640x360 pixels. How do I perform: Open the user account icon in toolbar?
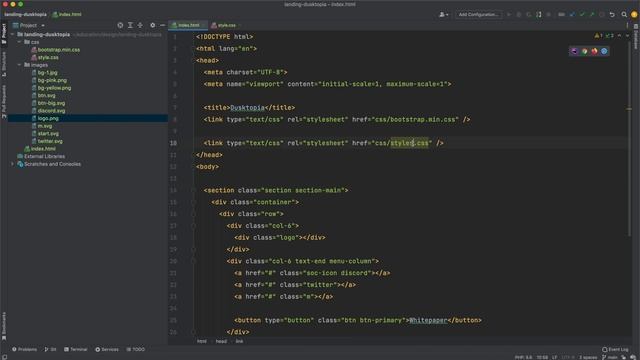tap(443, 15)
